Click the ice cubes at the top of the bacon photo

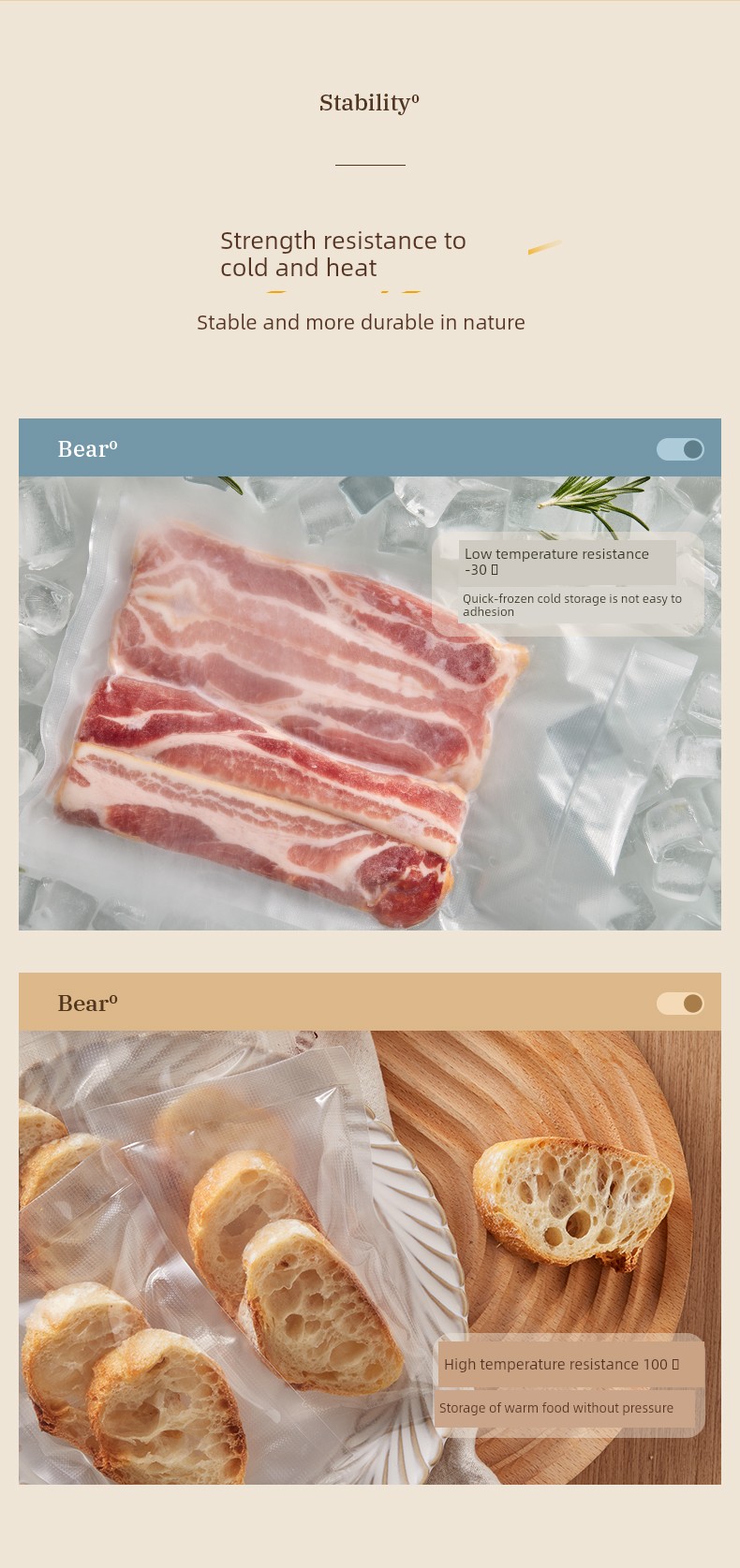pyautogui.click(x=375, y=506)
